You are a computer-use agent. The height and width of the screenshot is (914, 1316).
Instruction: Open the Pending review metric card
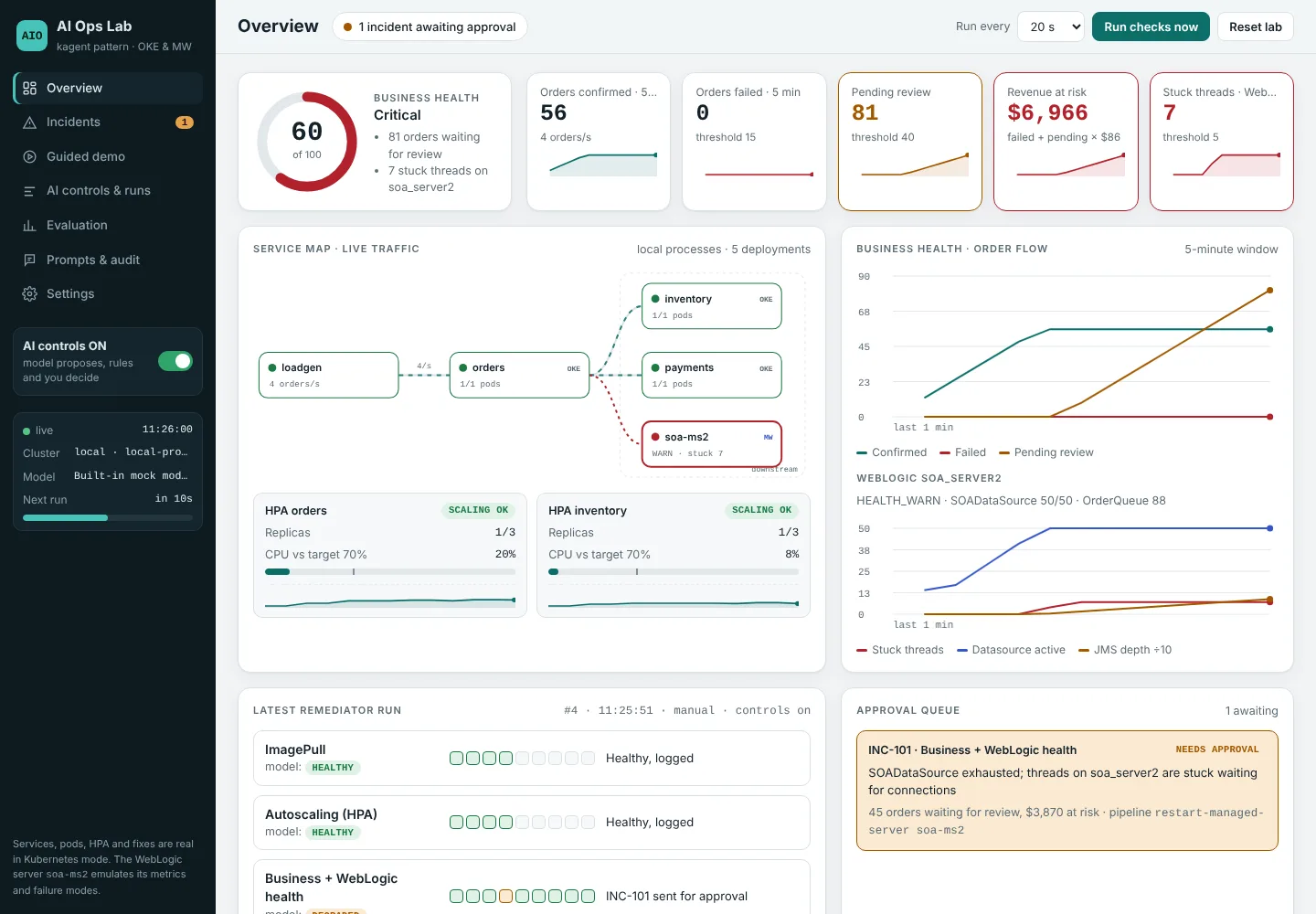[910, 142]
